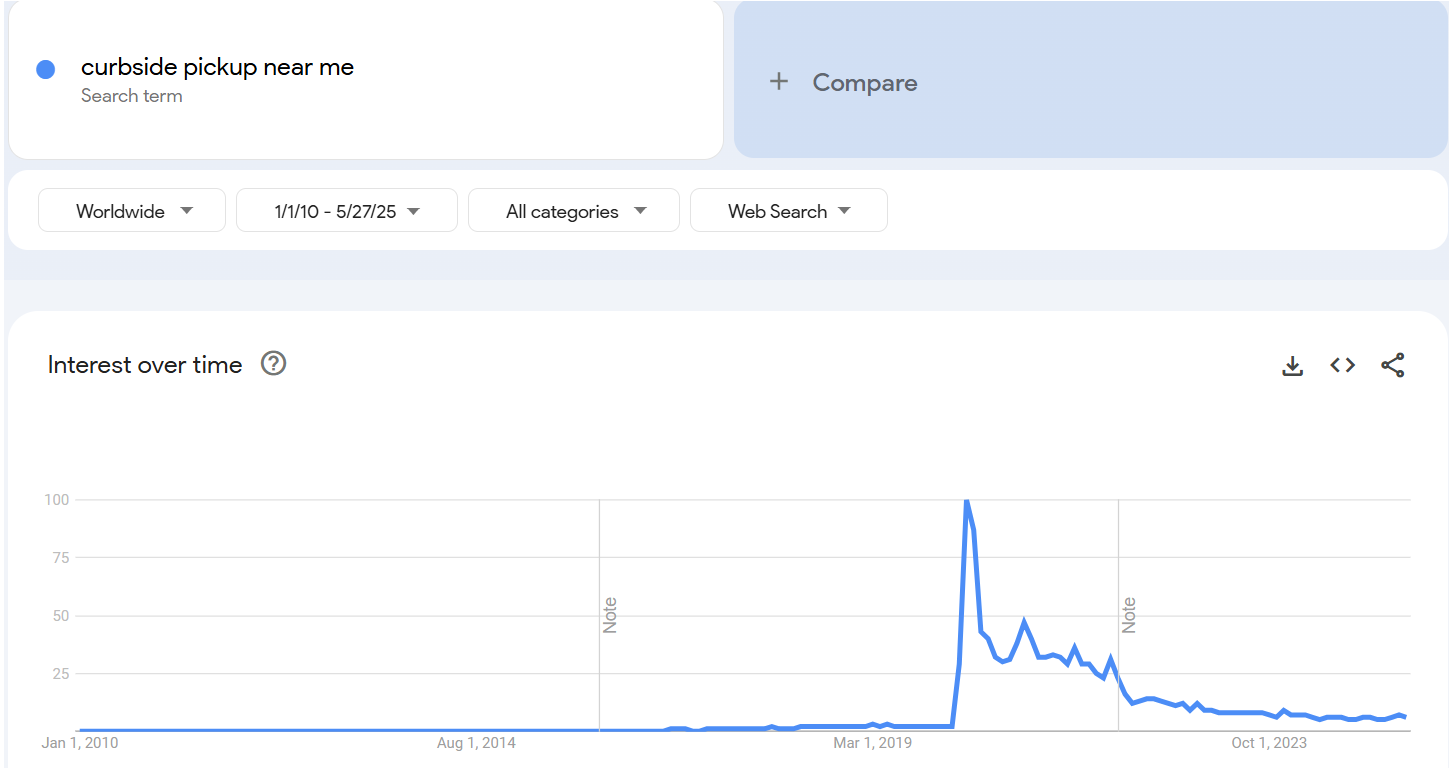Click the second Note marker on chart

(1129, 615)
